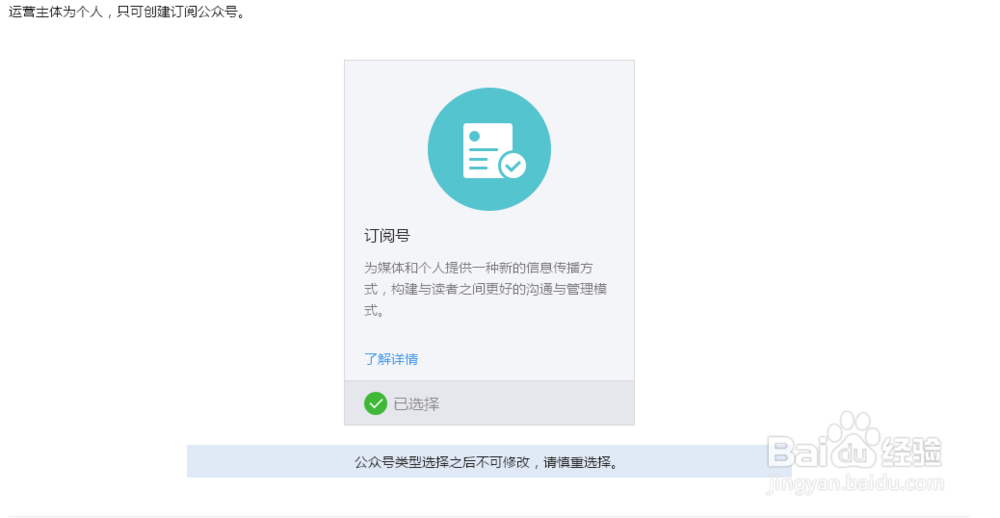Click the 订阅号 card title
Screen dimensions: 1000x518
(x=387, y=235)
